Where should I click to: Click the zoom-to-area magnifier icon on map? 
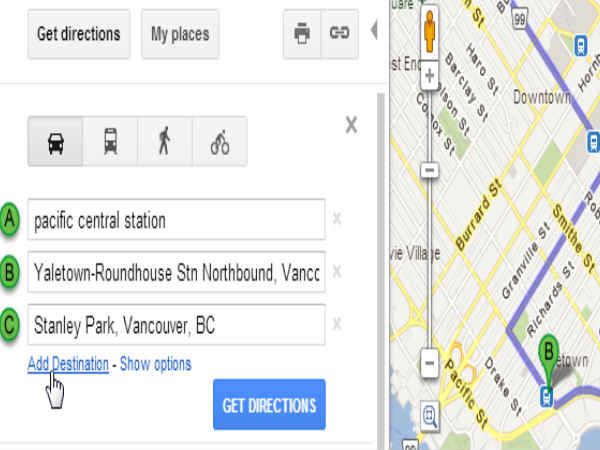coord(430,416)
